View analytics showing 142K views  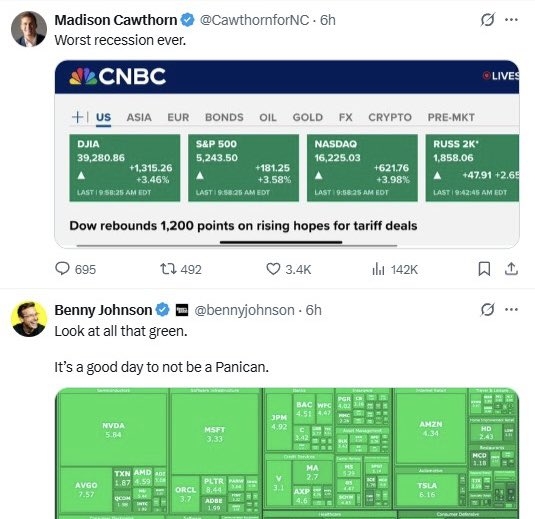point(395,269)
